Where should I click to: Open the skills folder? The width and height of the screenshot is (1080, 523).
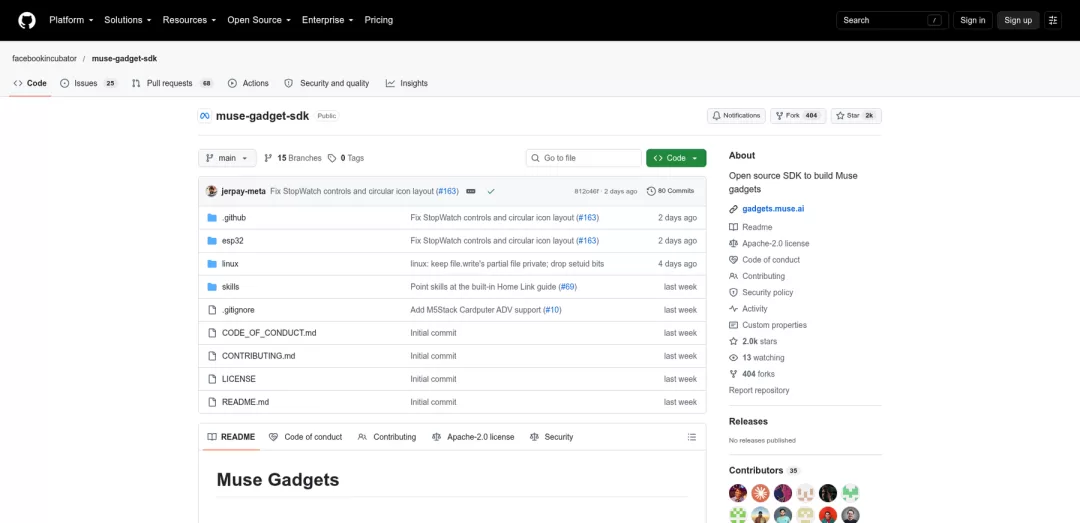[x=231, y=287]
